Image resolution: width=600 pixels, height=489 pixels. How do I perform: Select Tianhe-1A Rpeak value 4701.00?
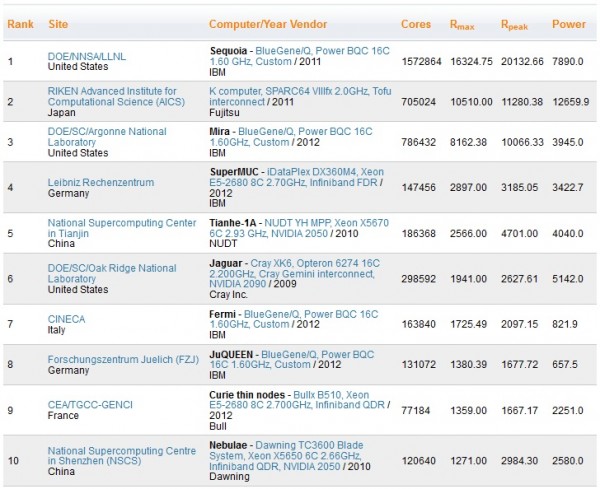point(520,233)
